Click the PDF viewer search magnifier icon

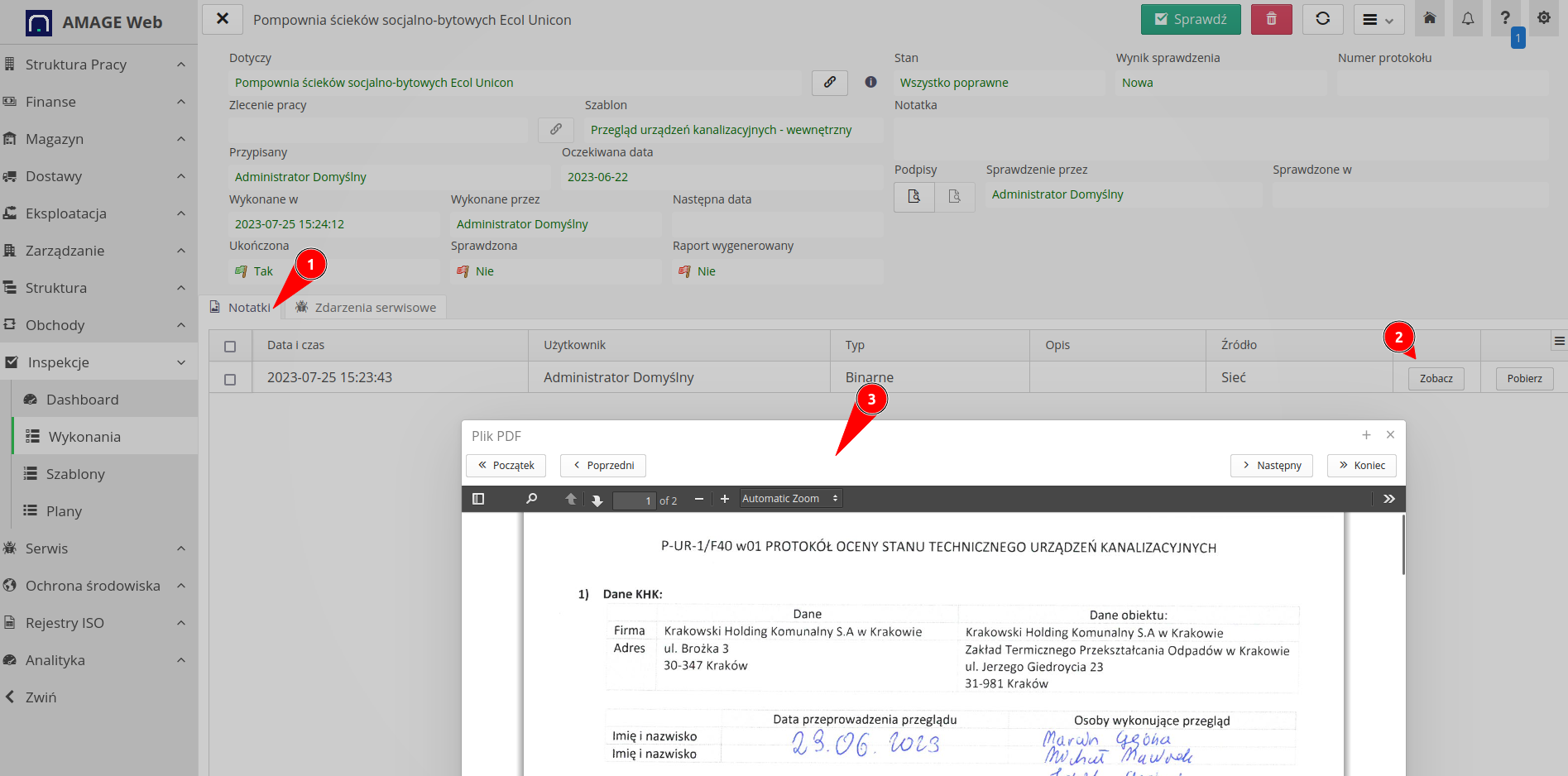(x=531, y=499)
